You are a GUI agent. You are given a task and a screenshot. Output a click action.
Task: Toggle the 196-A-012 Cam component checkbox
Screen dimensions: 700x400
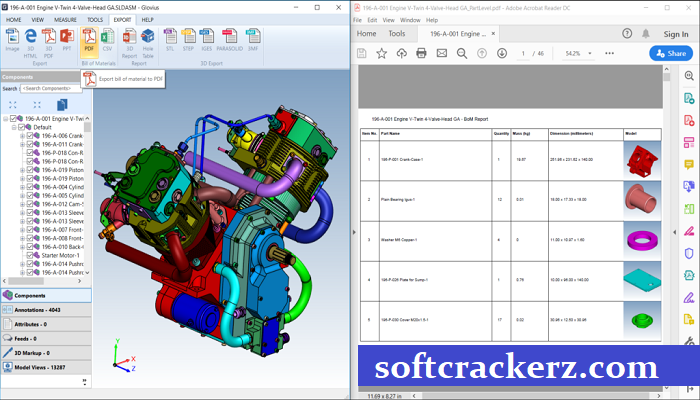coord(30,204)
